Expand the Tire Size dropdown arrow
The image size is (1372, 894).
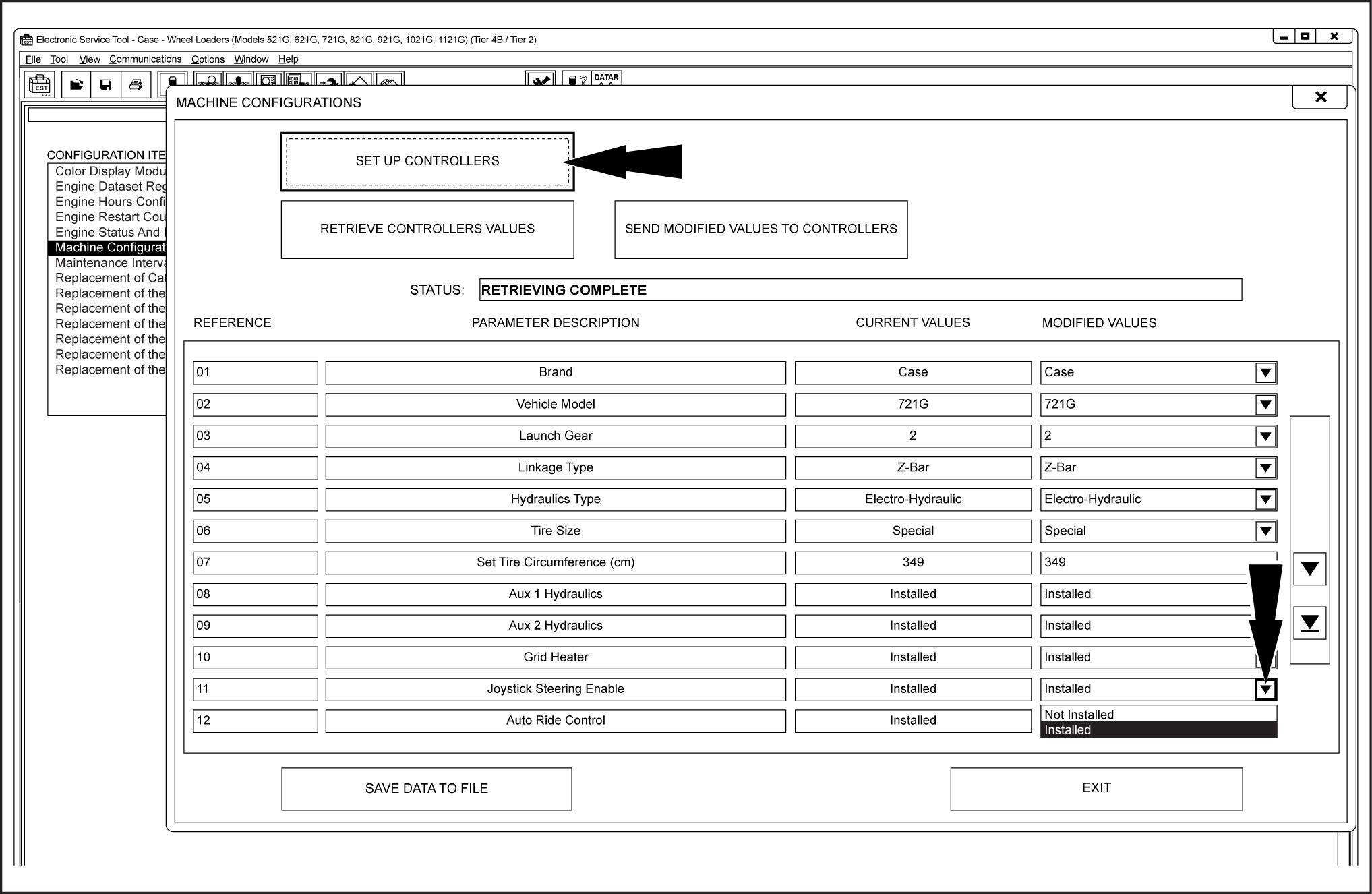(1265, 531)
